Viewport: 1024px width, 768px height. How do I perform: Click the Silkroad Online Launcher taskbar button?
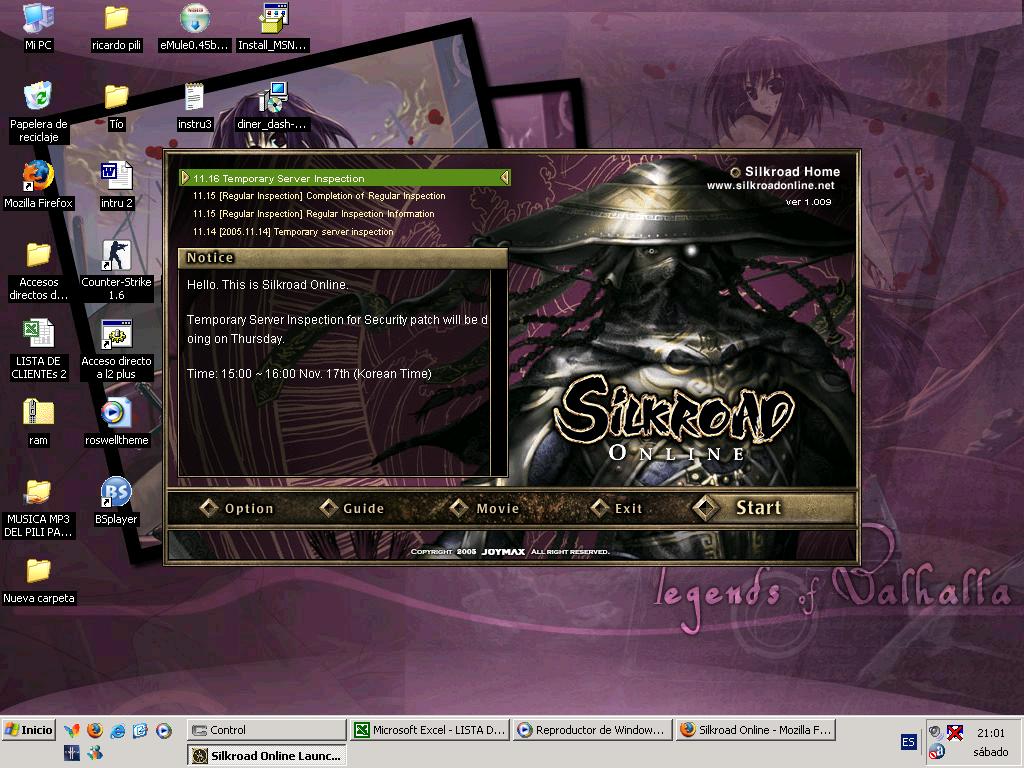click(266, 756)
